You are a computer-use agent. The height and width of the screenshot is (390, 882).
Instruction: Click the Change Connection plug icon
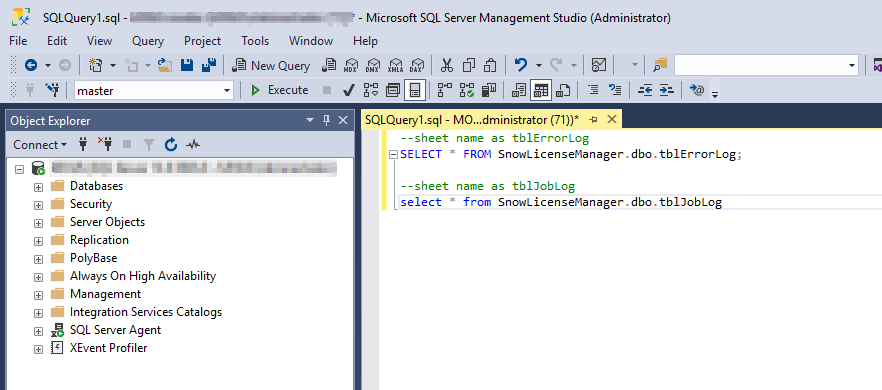(x=53, y=90)
